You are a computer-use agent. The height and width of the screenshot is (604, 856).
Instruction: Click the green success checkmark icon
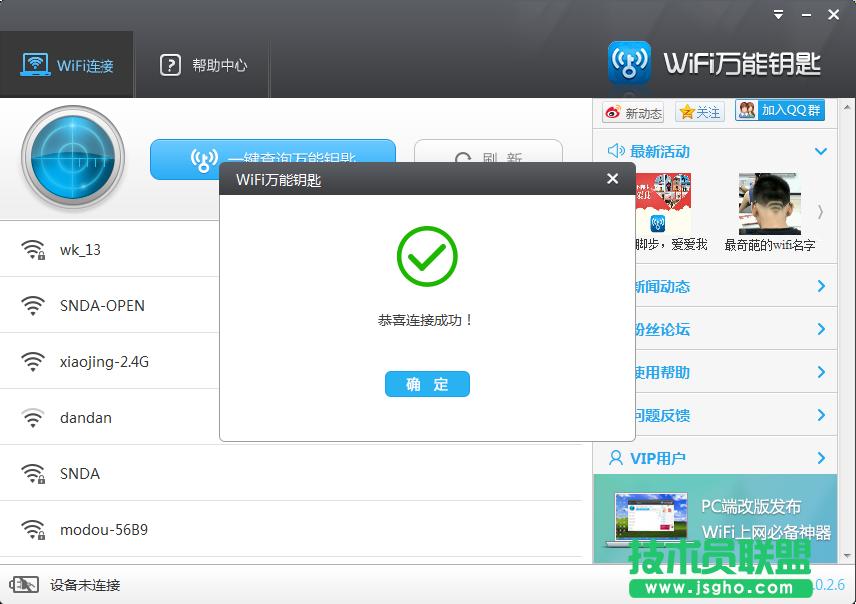(427, 258)
